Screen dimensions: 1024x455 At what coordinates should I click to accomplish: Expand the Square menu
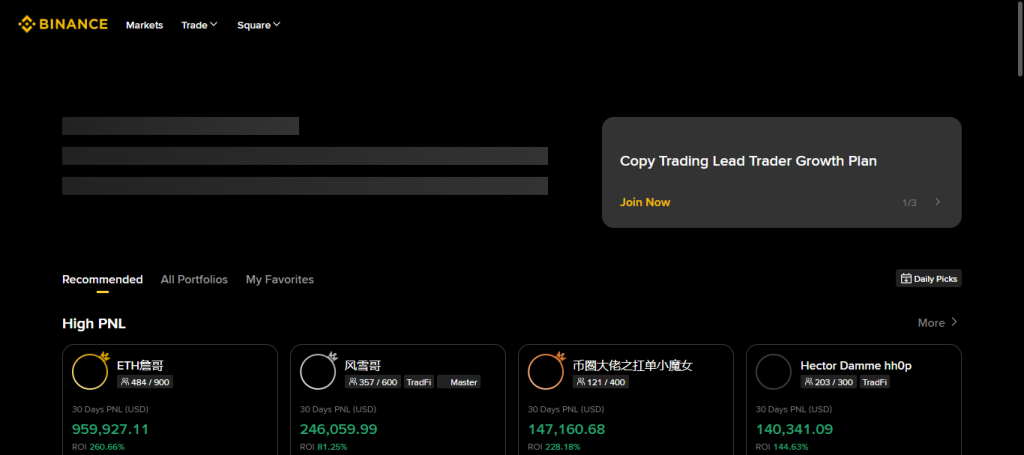(x=259, y=25)
